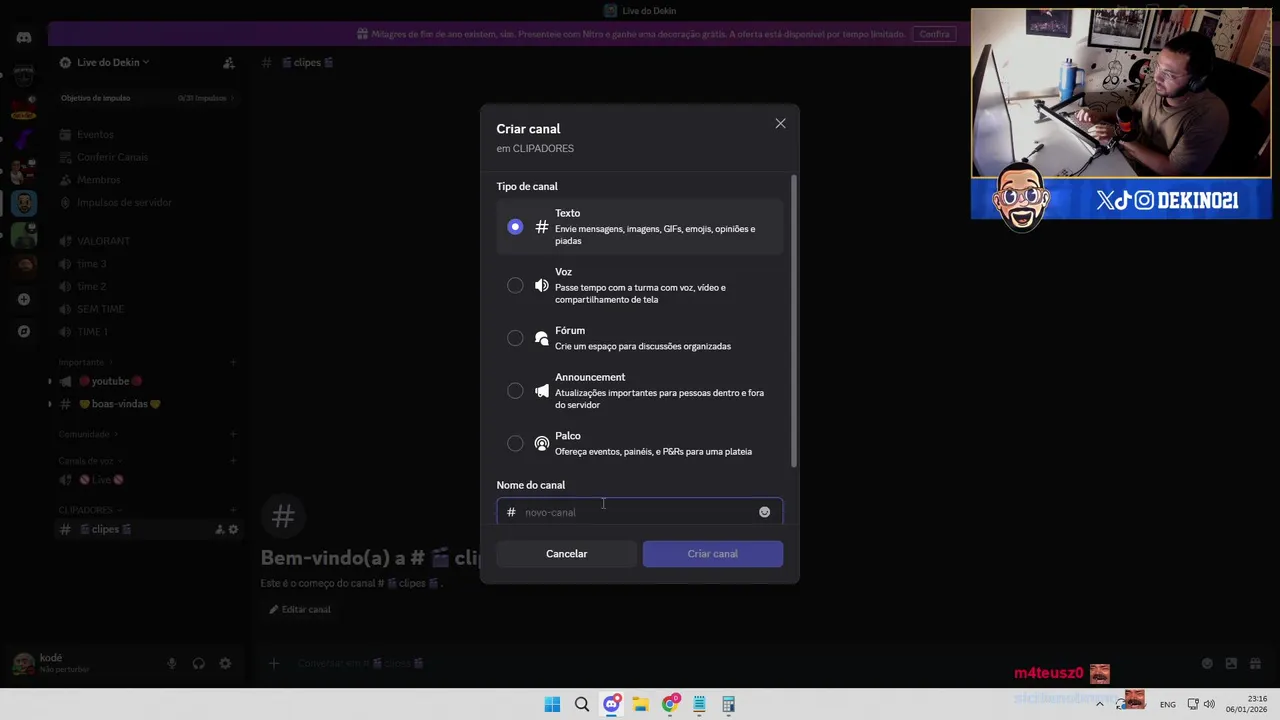The image size is (1280, 720).
Task: Expand the Importante category
Action: pyautogui.click(x=84, y=362)
